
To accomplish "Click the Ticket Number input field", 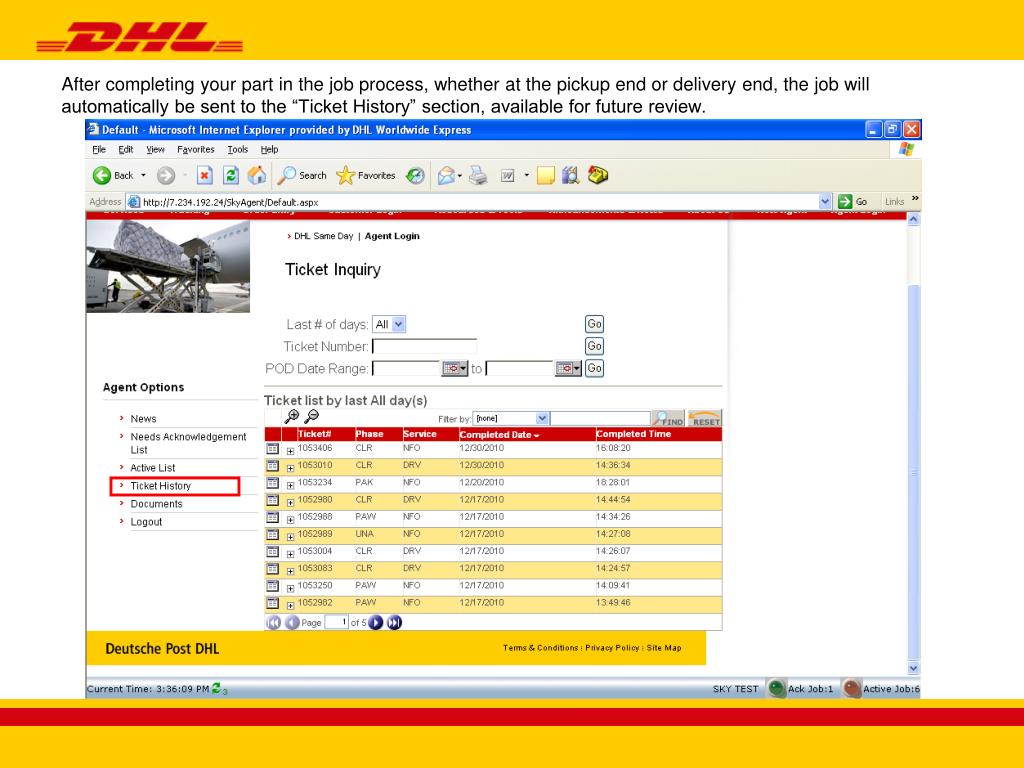I will [424, 346].
